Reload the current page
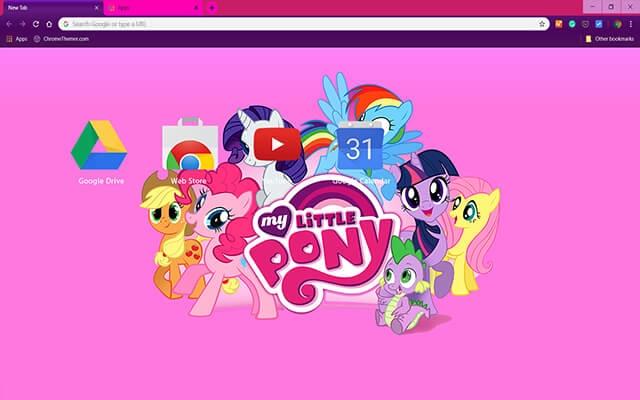The height and width of the screenshot is (400, 640). click(36, 24)
